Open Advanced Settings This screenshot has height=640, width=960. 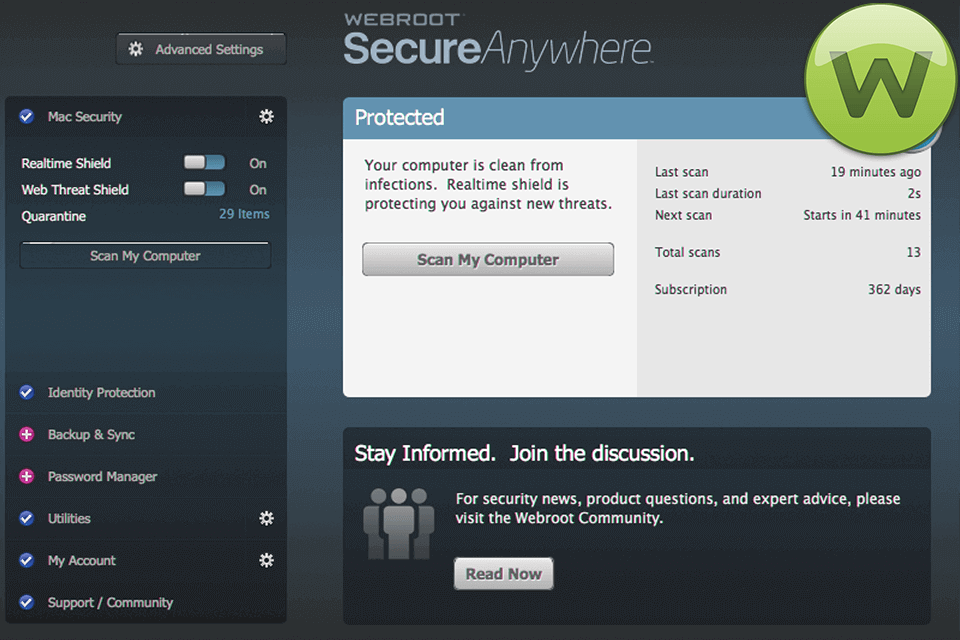(x=201, y=49)
